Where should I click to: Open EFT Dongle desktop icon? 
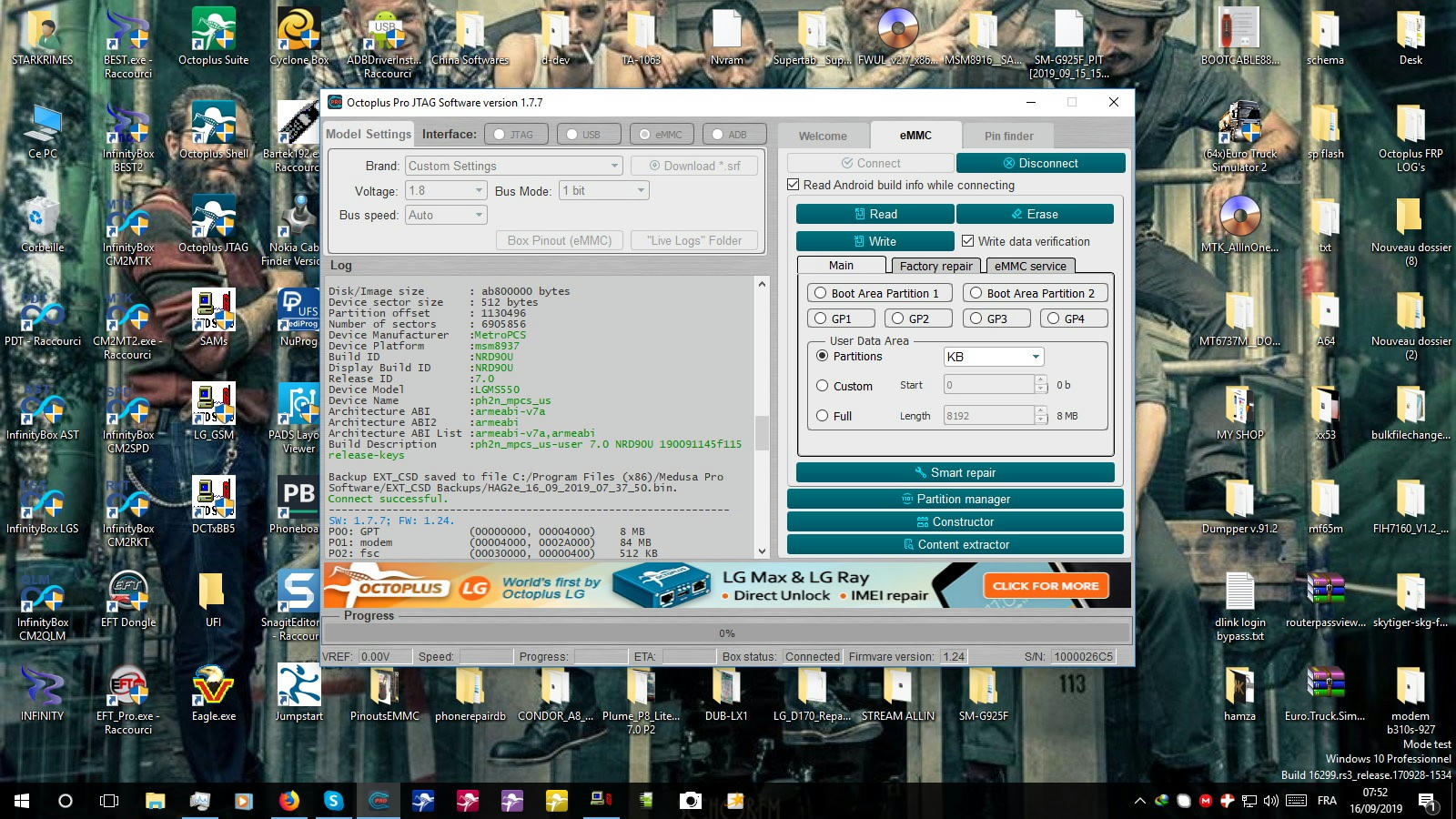coord(128,599)
